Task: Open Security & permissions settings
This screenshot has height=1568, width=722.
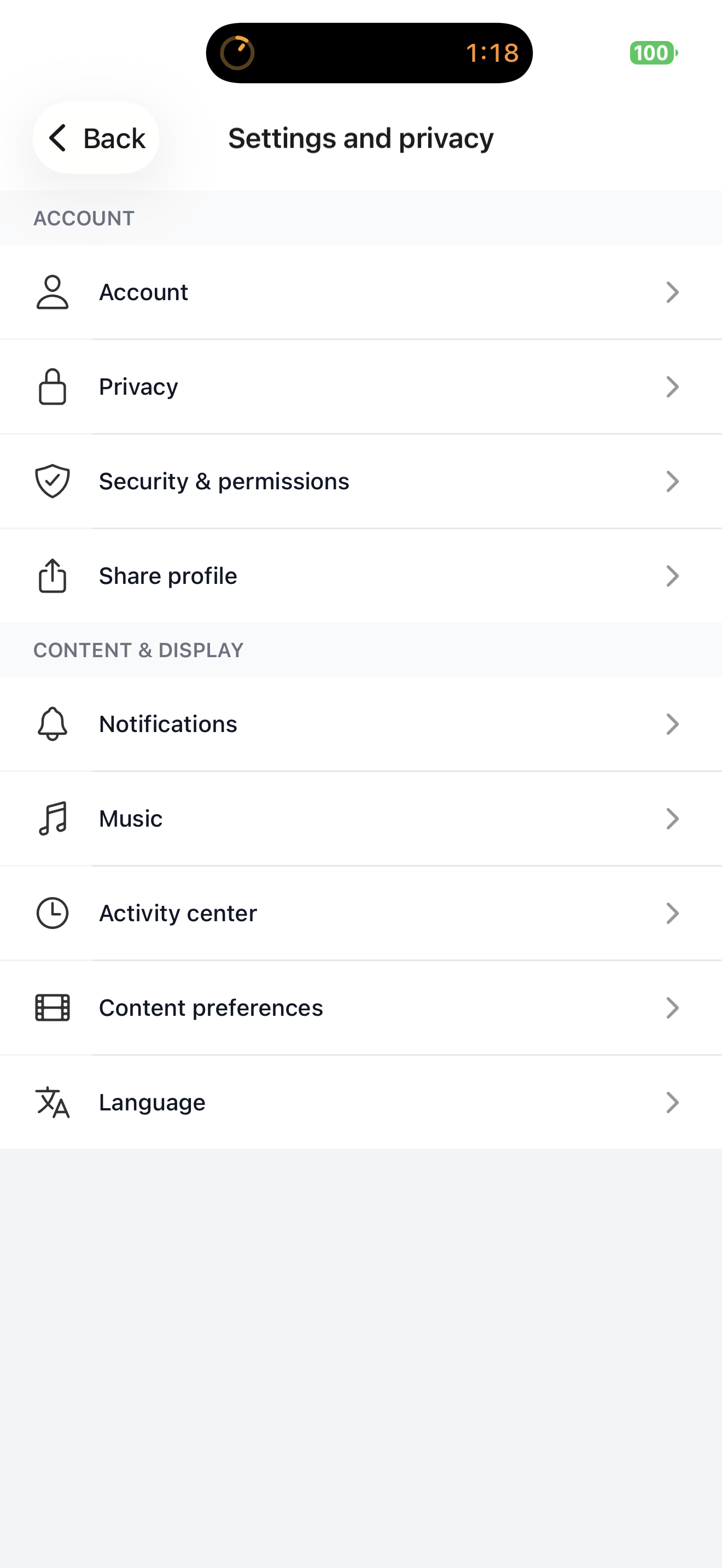Action: [224, 482]
